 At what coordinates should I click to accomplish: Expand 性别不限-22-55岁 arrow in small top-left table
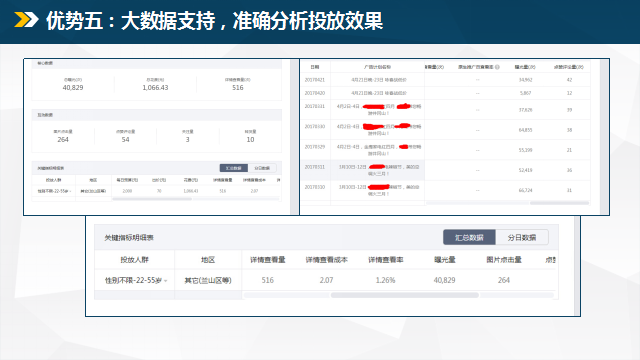(x=70, y=191)
